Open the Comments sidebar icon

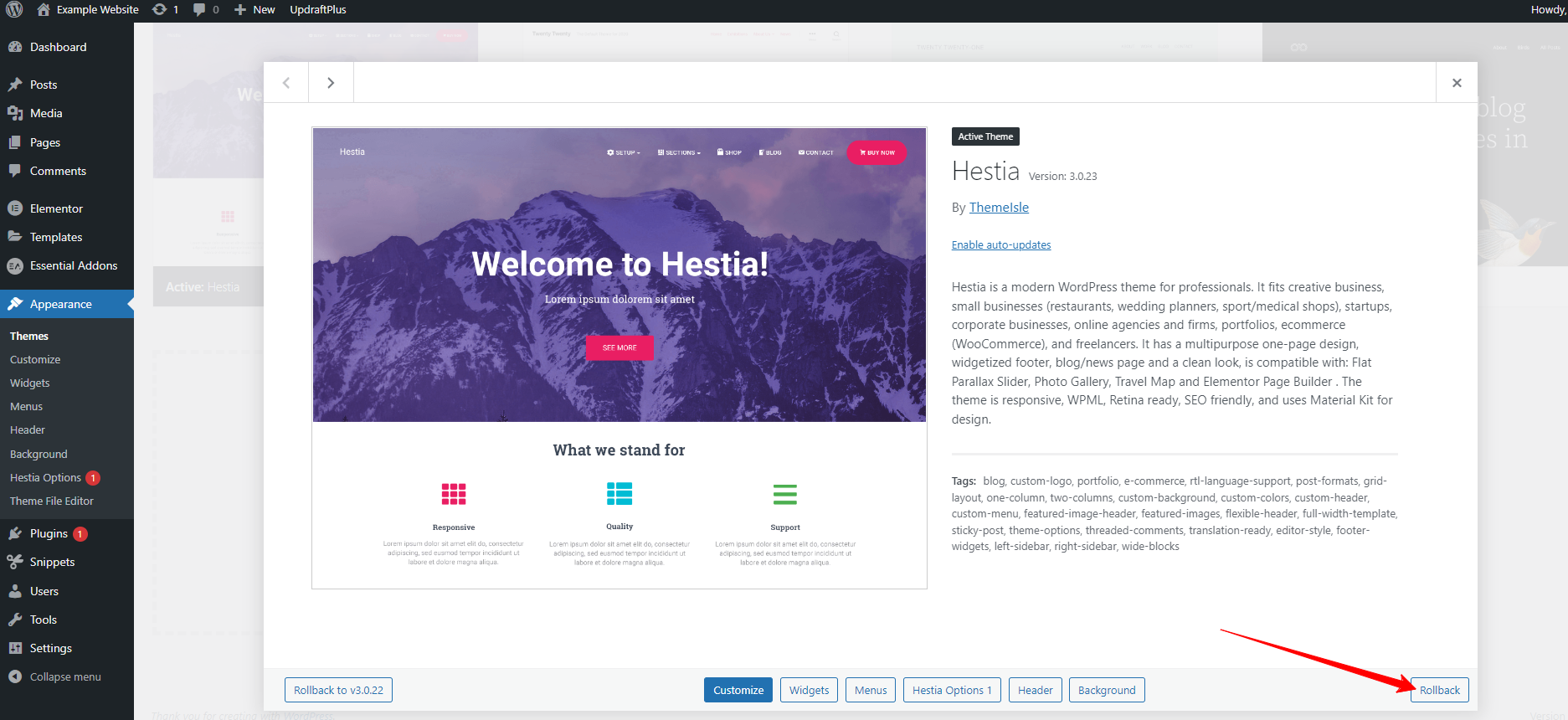click(15, 171)
